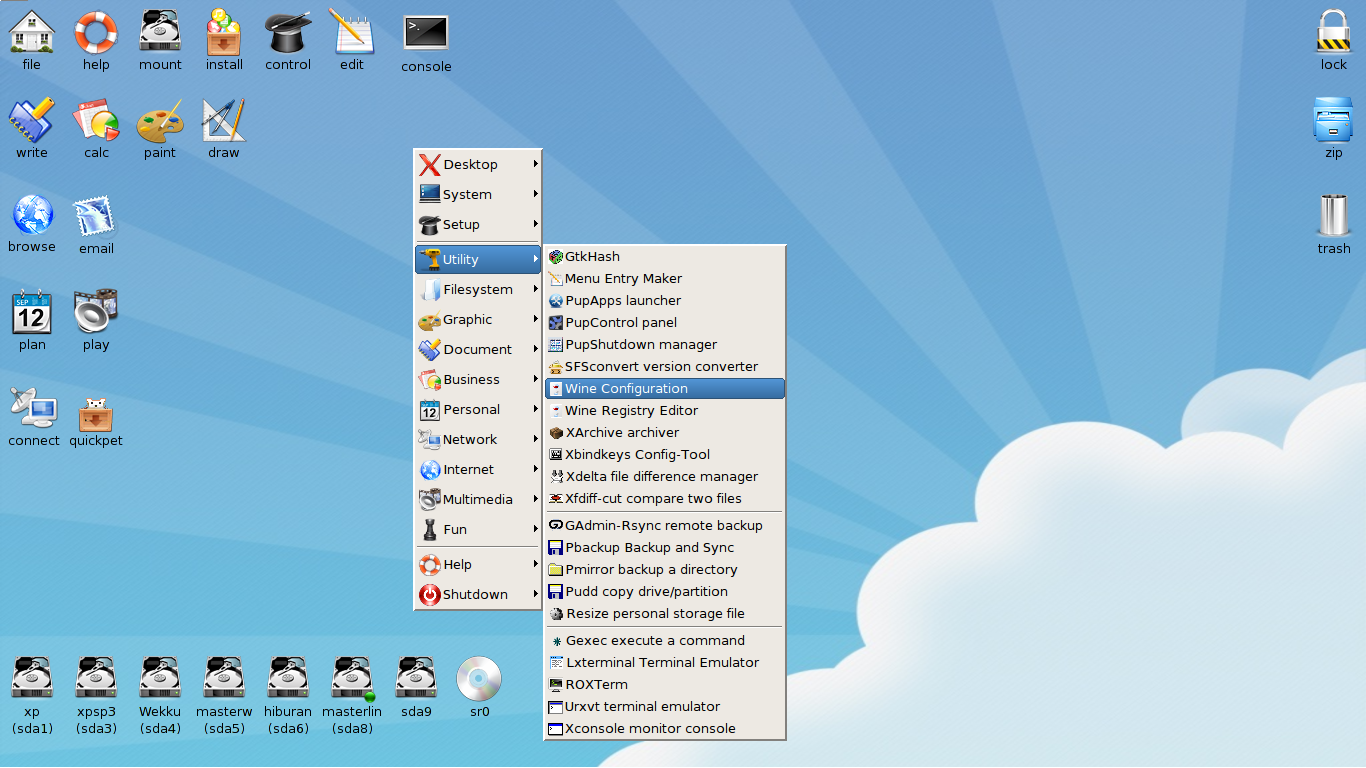
Task: Expand the Desktop submenu
Action: 478,165
